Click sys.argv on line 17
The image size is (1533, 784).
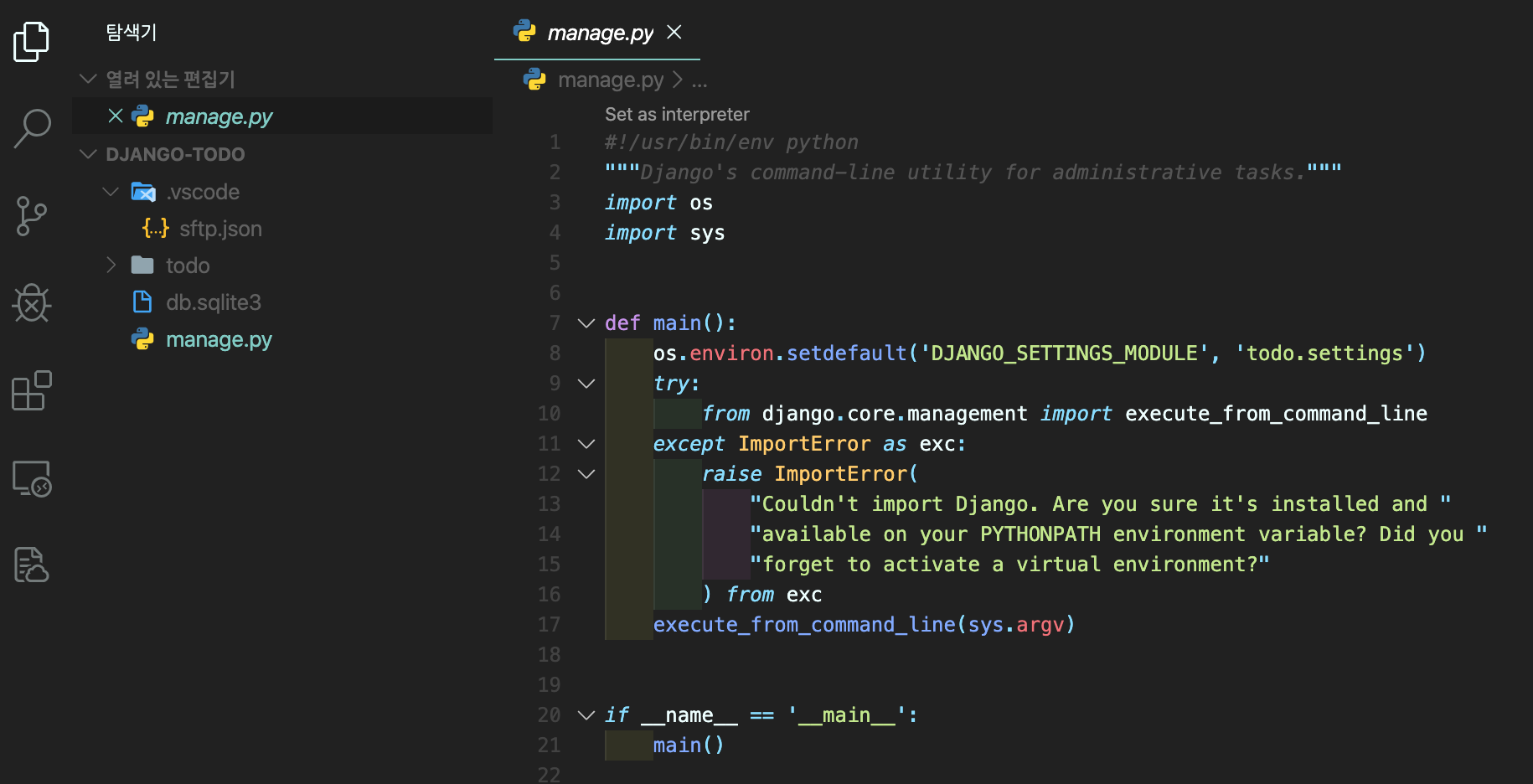1016,625
